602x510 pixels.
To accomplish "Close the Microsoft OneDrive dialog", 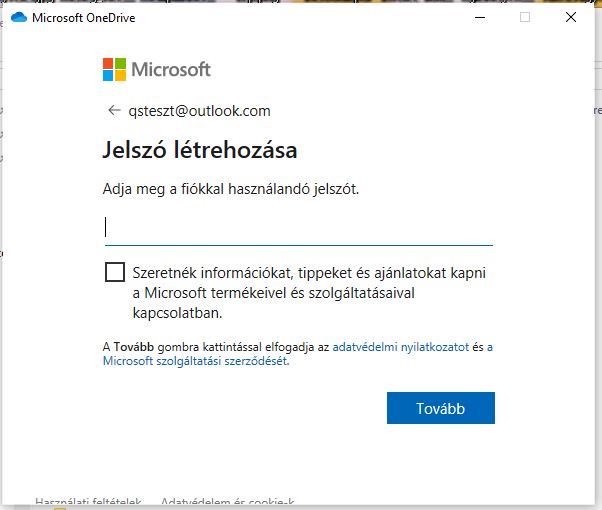I will tap(571, 17).
